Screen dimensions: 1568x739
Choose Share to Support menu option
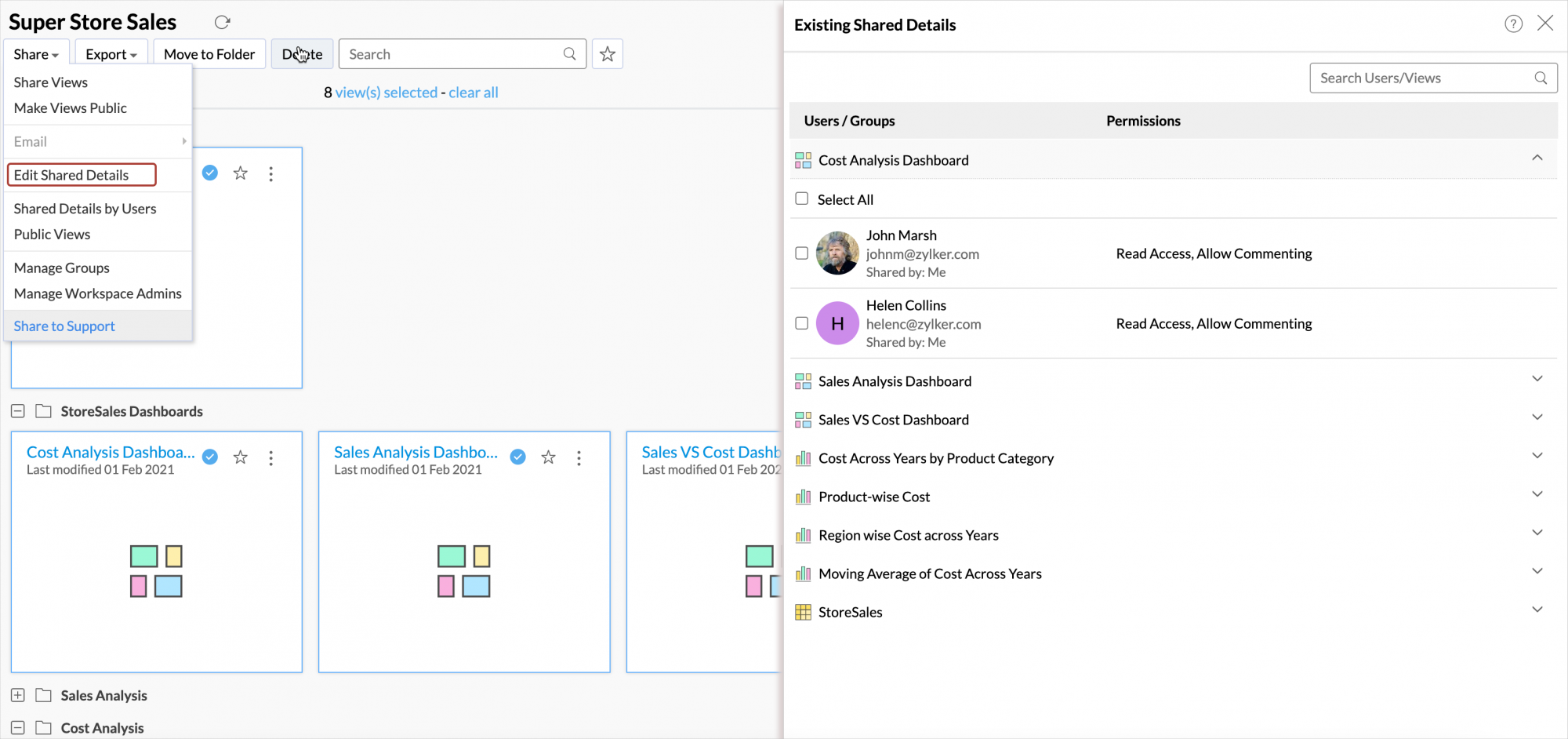[64, 326]
